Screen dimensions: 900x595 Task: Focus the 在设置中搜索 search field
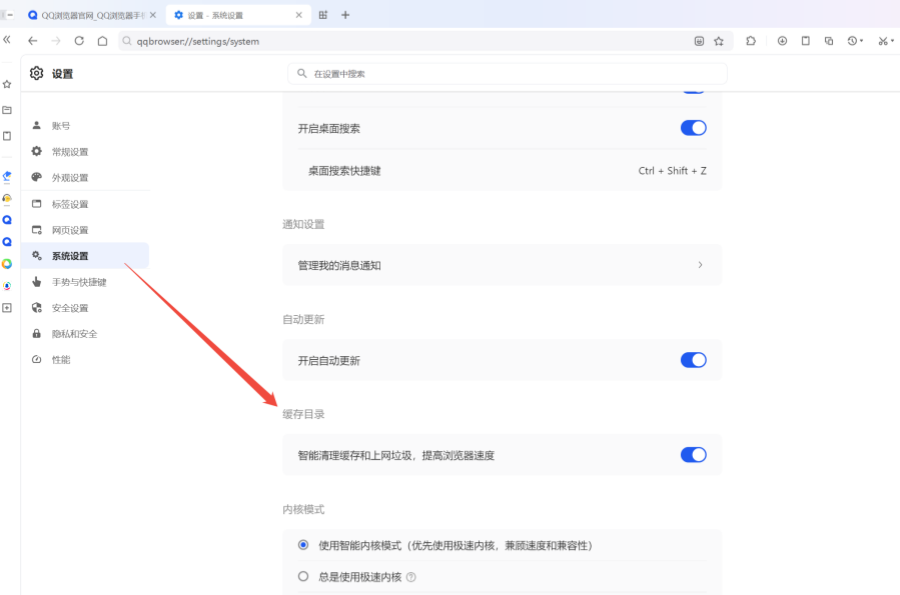coord(507,73)
